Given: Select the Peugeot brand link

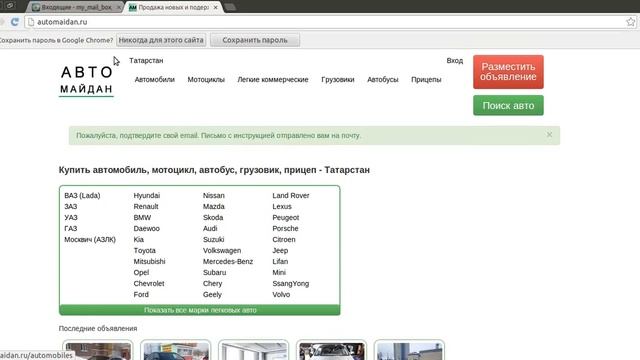Looking at the screenshot, I should [x=285, y=218].
